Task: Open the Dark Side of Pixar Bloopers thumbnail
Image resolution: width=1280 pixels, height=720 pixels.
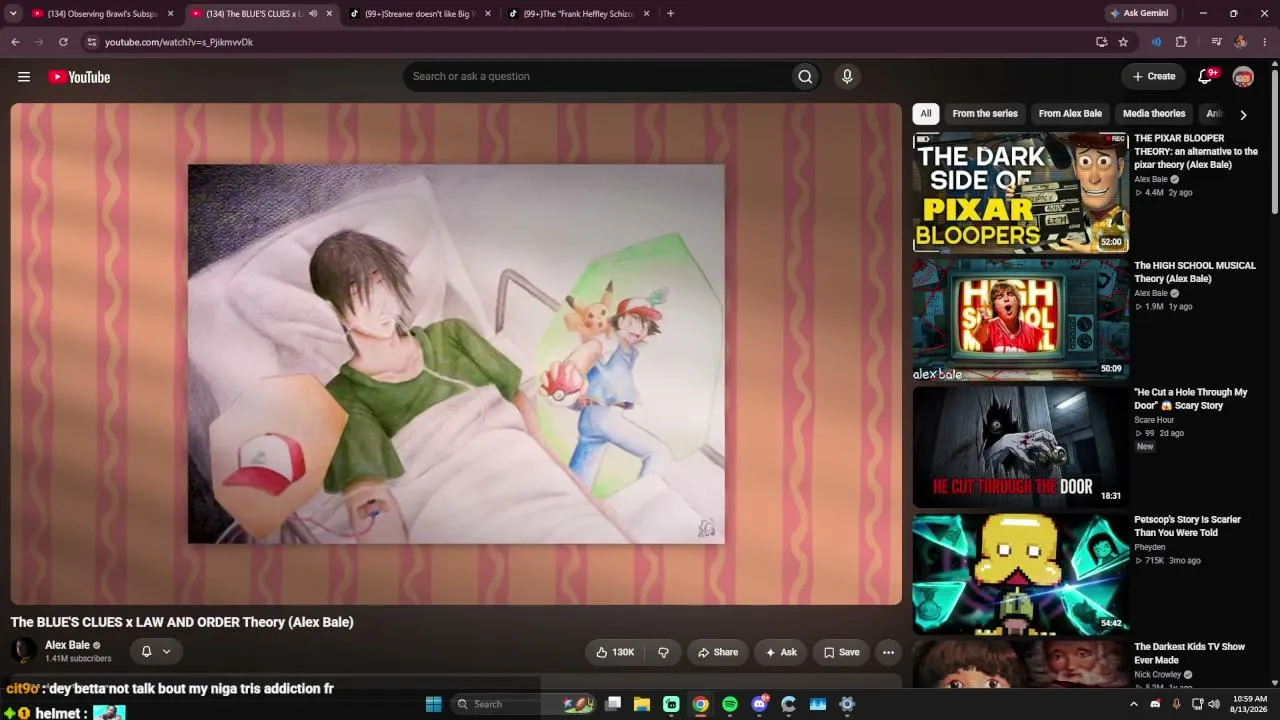Action: point(1021,192)
